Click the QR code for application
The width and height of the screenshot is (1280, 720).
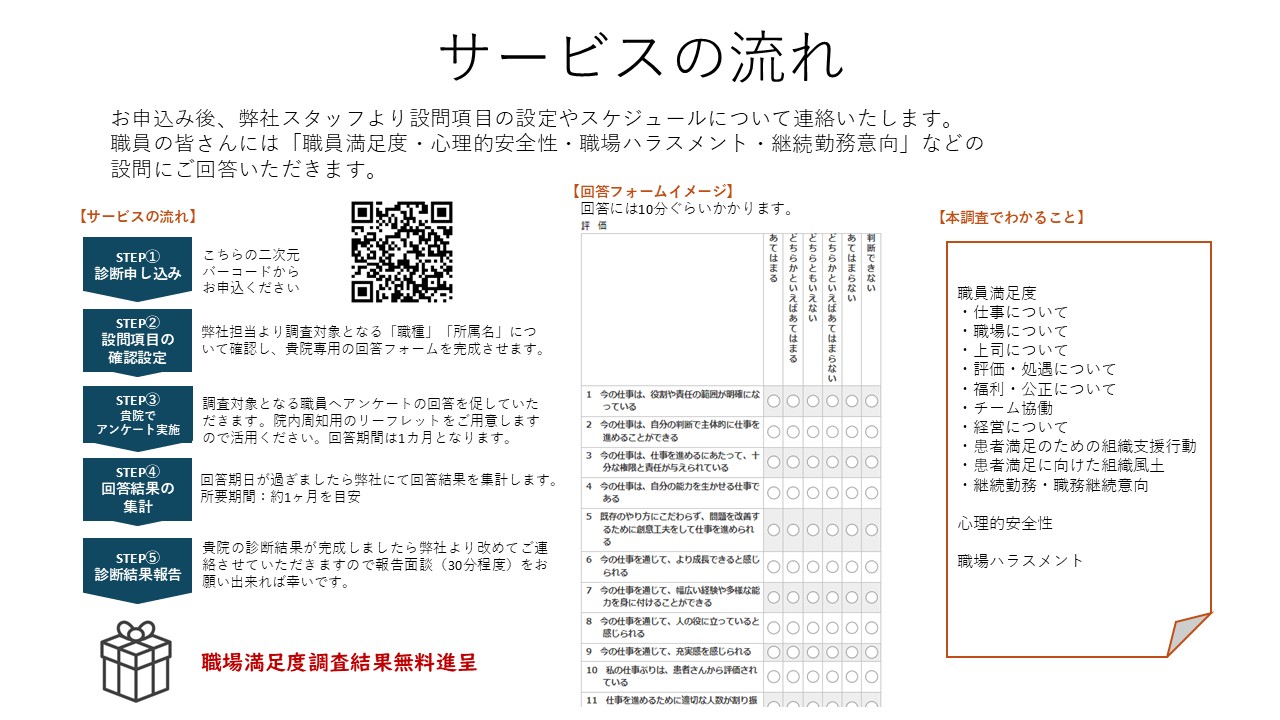pos(402,252)
